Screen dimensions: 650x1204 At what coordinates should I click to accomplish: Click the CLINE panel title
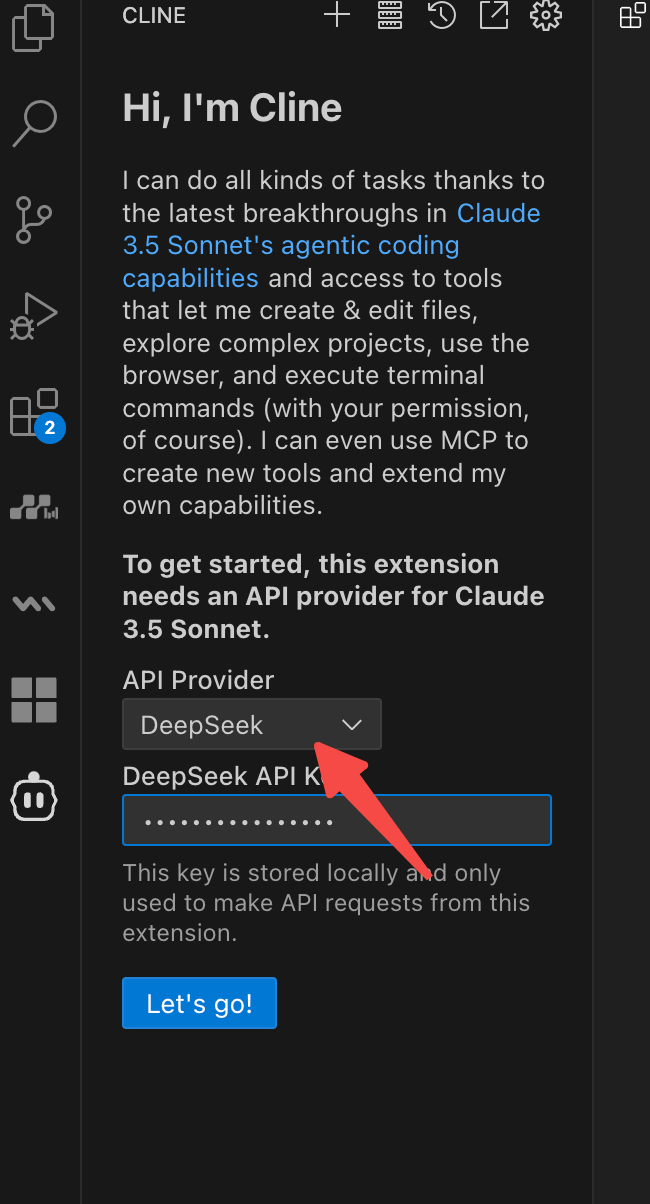[x=153, y=15]
